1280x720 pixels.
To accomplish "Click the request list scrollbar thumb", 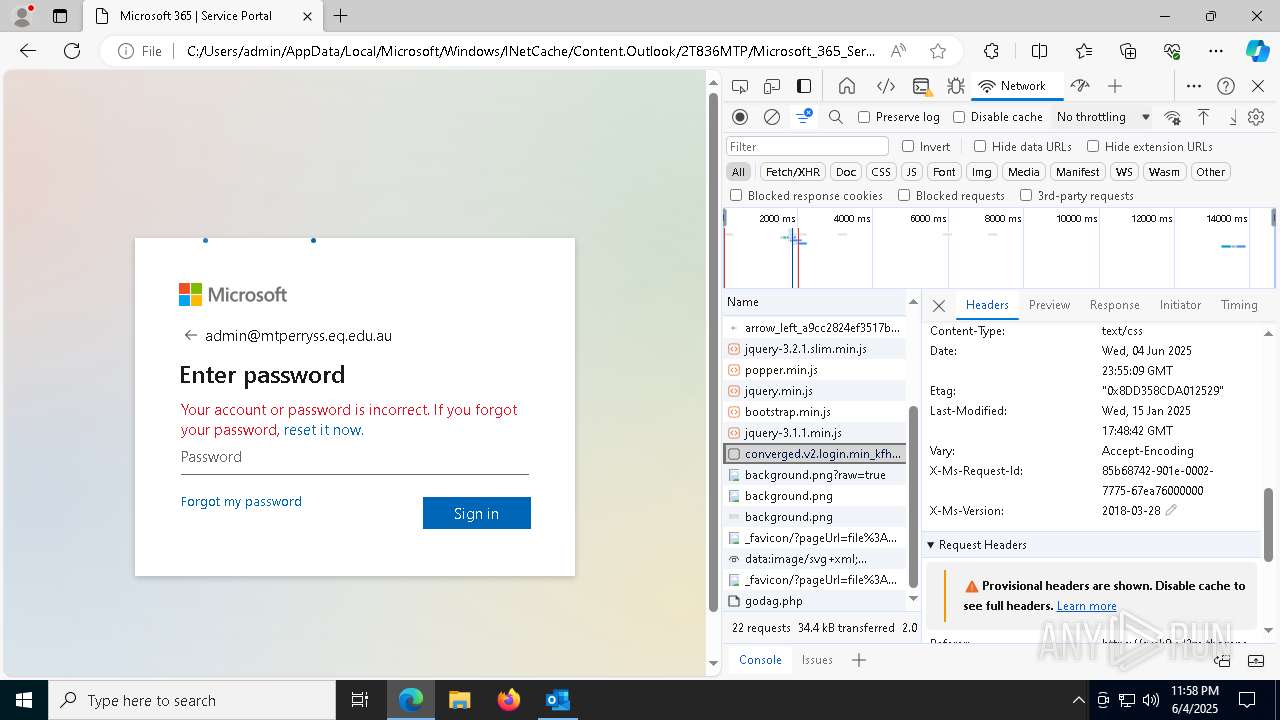I will [913, 495].
